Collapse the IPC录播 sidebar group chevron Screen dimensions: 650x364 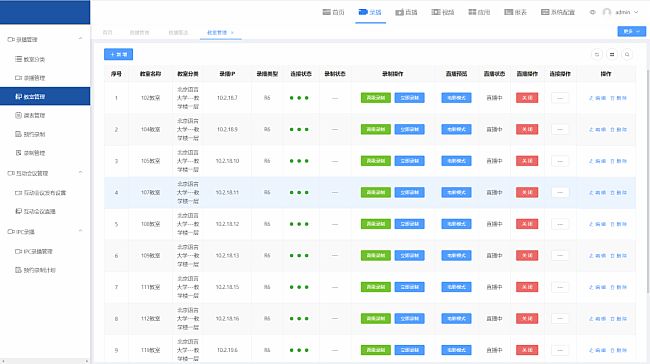pyautogui.click(x=80, y=231)
